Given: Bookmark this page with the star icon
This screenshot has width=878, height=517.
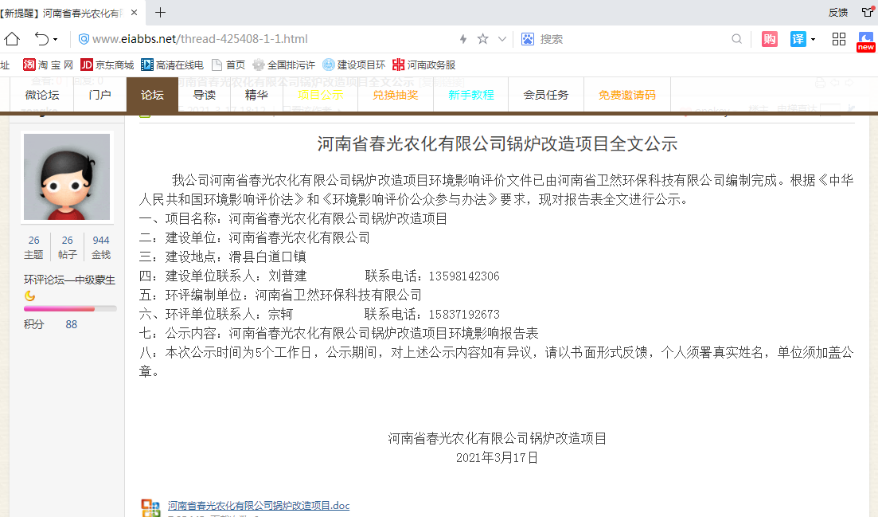Looking at the screenshot, I should (x=482, y=39).
